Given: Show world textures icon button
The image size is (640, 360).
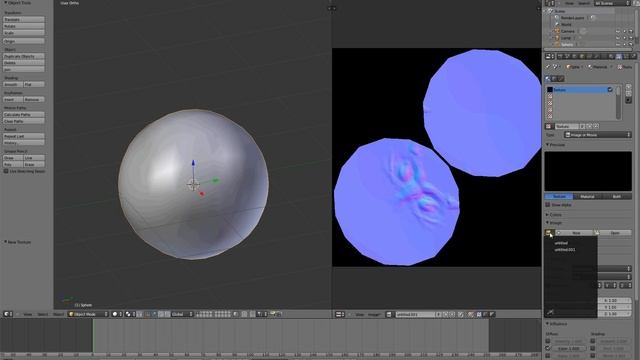Looking at the screenshot, I should coord(555,78).
